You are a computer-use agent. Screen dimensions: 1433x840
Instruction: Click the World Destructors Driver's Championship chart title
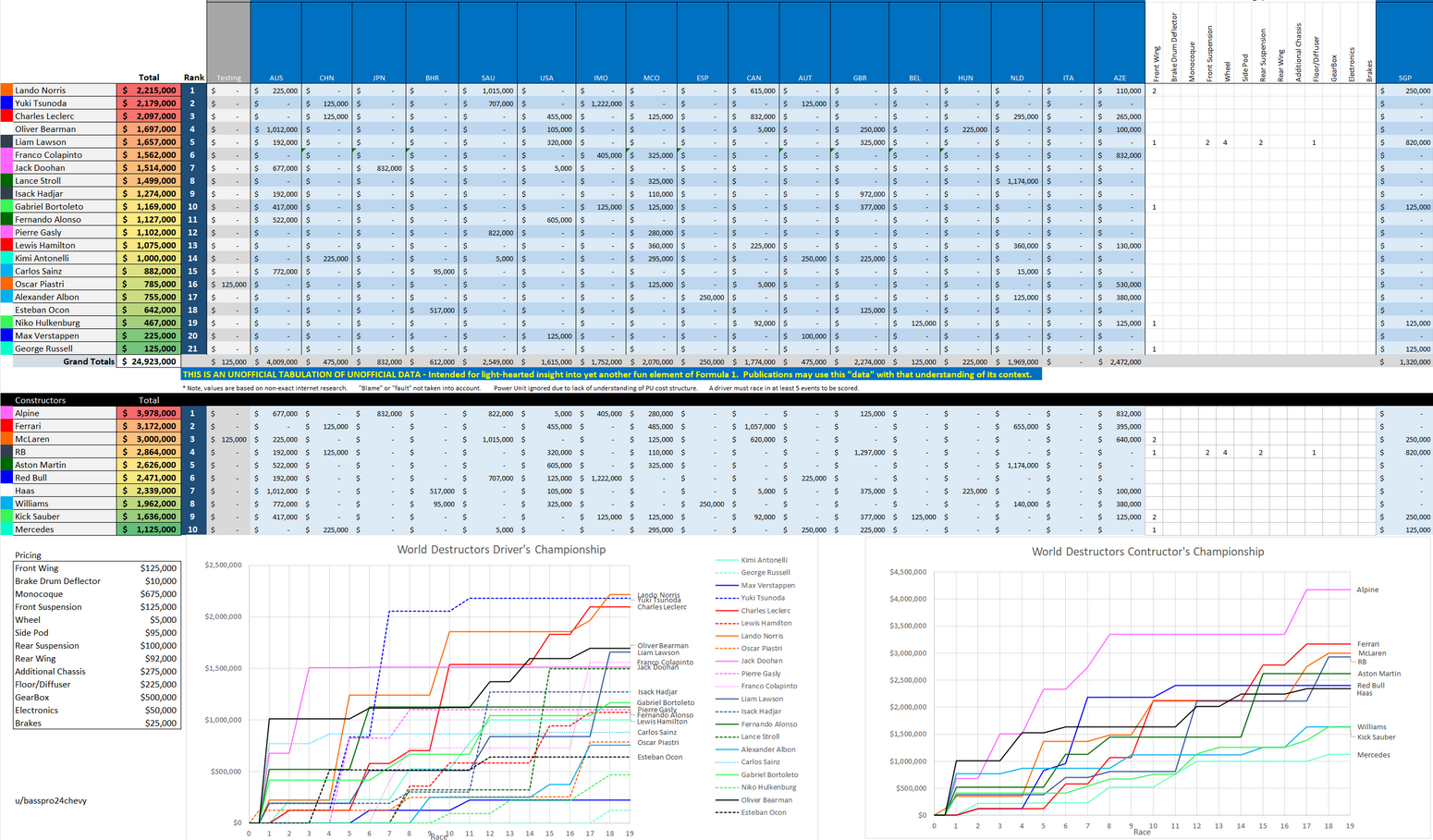(501, 550)
